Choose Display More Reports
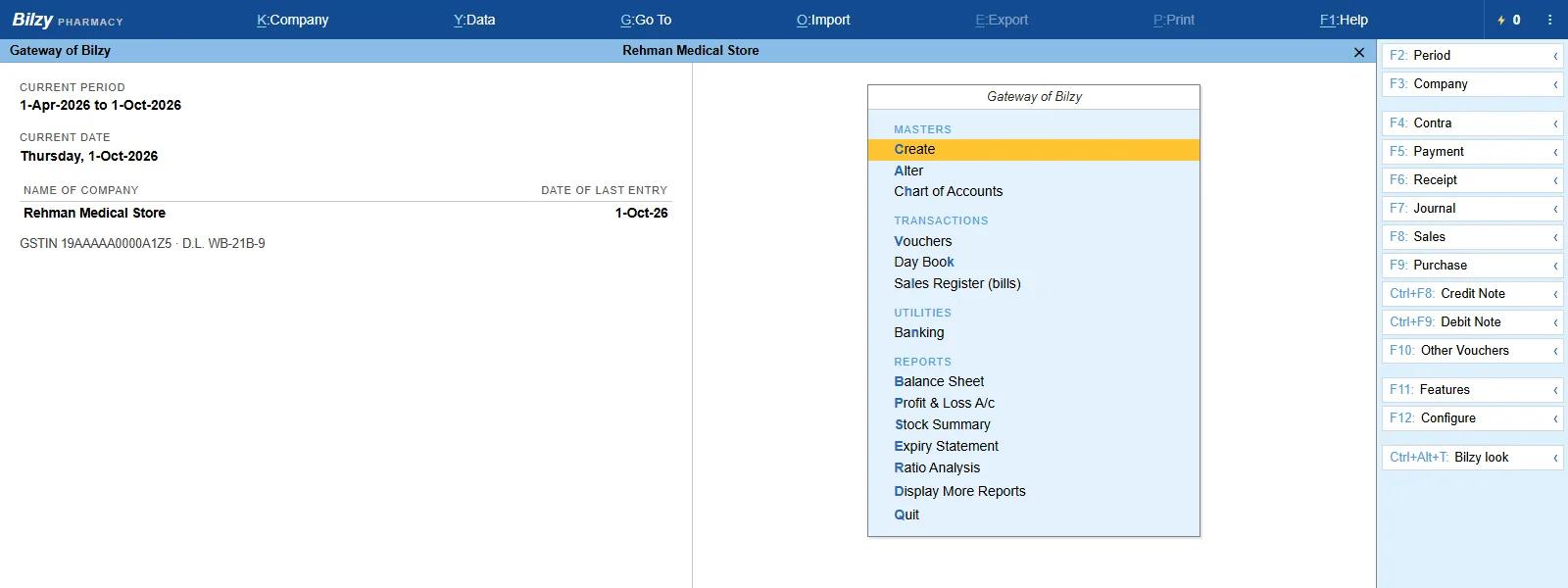Image resolution: width=1568 pixels, height=588 pixels. click(x=1034, y=491)
